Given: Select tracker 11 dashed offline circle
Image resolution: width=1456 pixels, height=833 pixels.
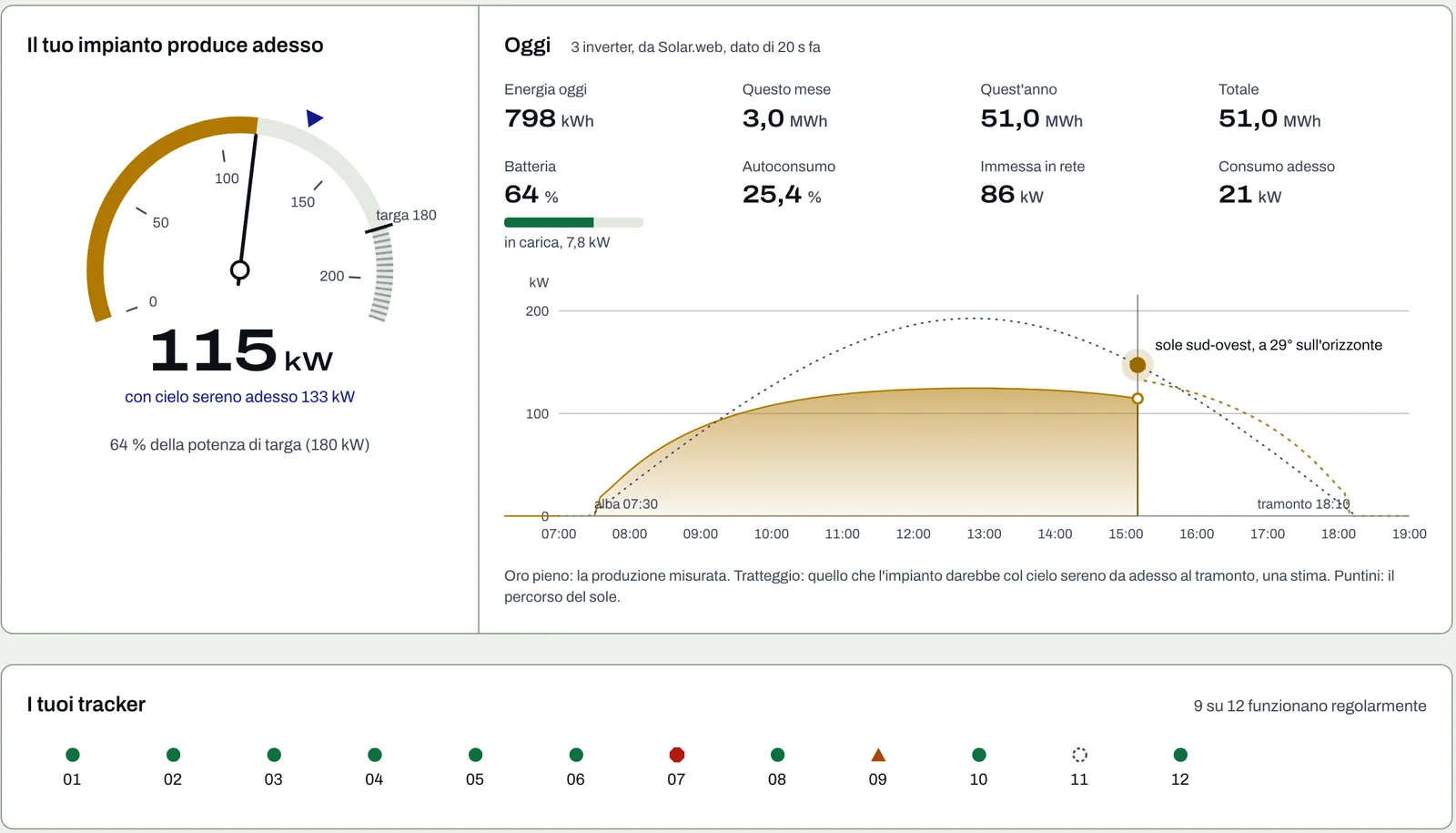Looking at the screenshot, I should (x=1079, y=755).
